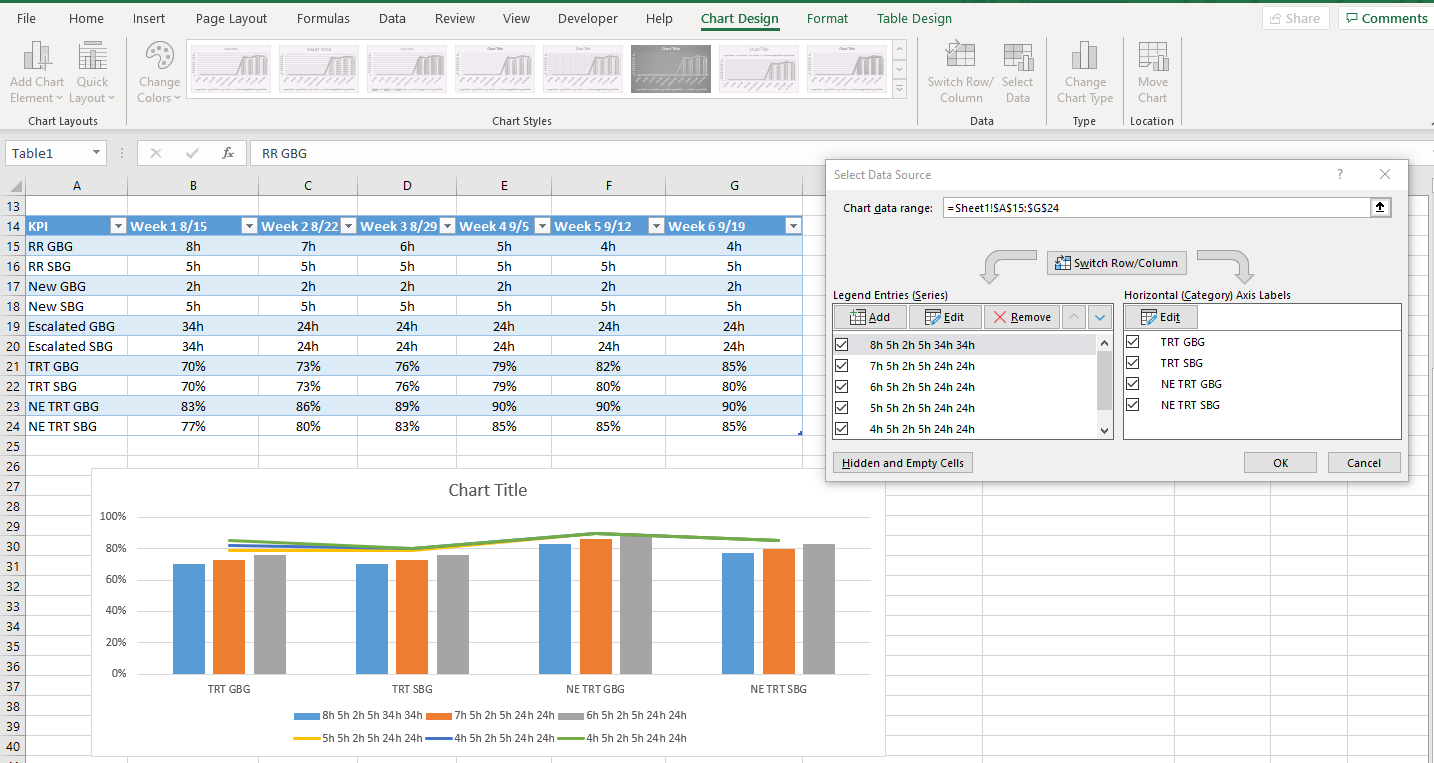Open the Week 1 8/15 filter dropdown

tap(249, 226)
